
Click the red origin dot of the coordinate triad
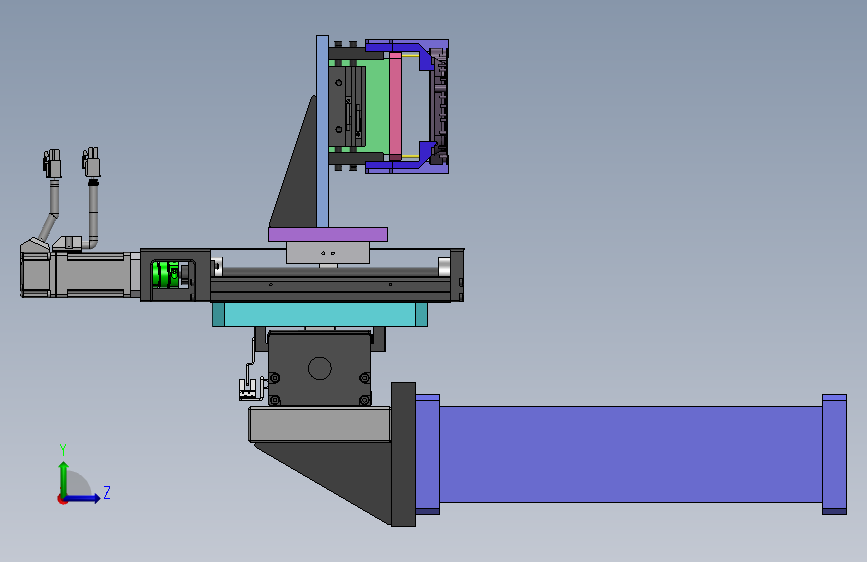tap(61, 499)
